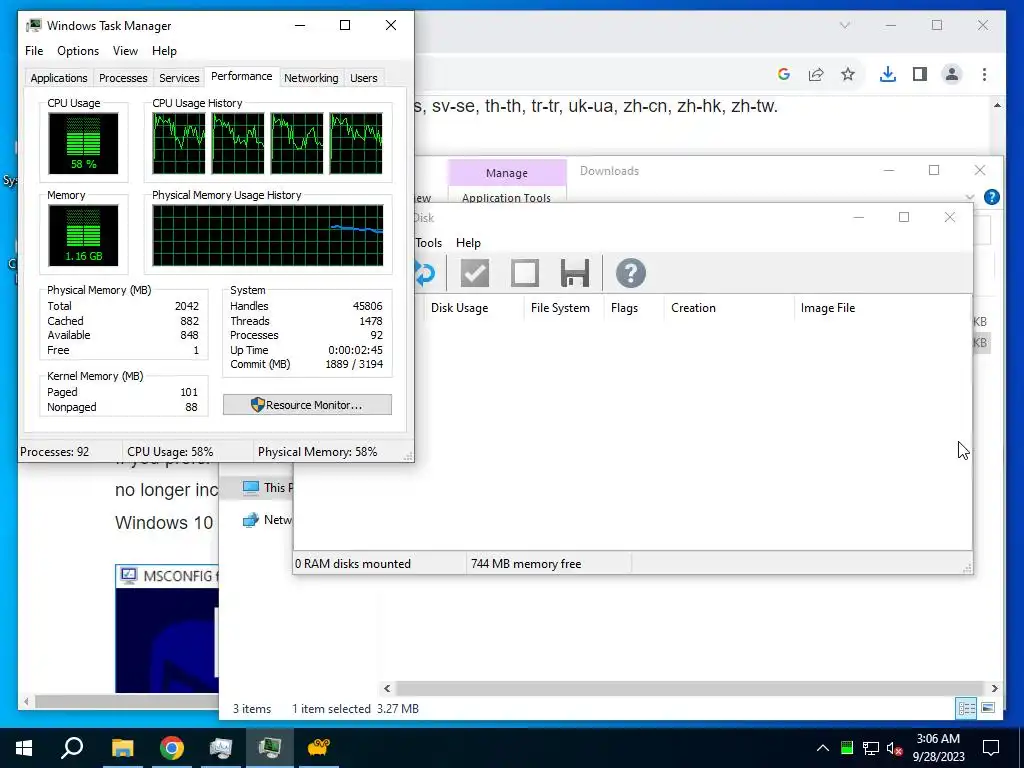Image resolution: width=1024 pixels, height=768 pixels.
Task: Switch to the Processes tab
Action: click(x=123, y=78)
